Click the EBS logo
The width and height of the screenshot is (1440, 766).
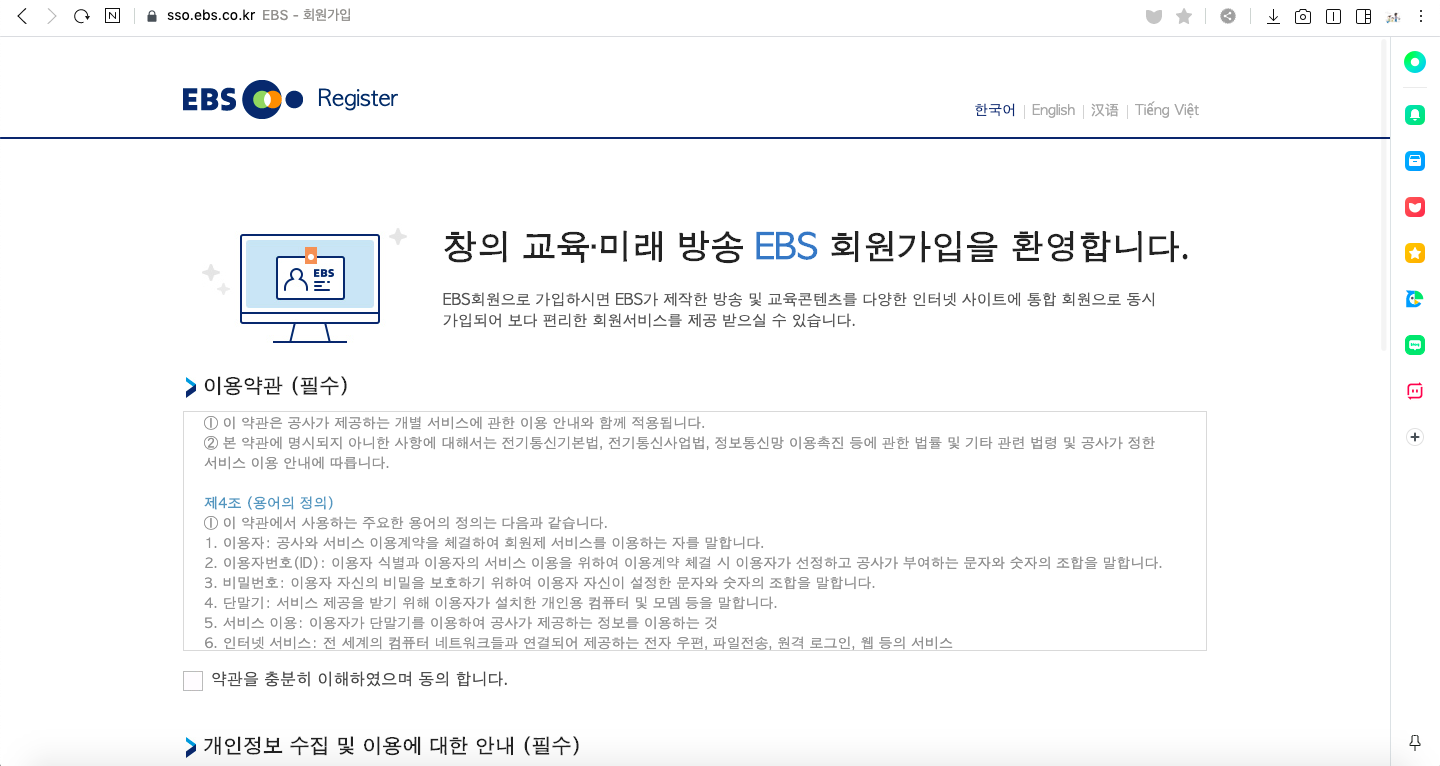(242, 99)
